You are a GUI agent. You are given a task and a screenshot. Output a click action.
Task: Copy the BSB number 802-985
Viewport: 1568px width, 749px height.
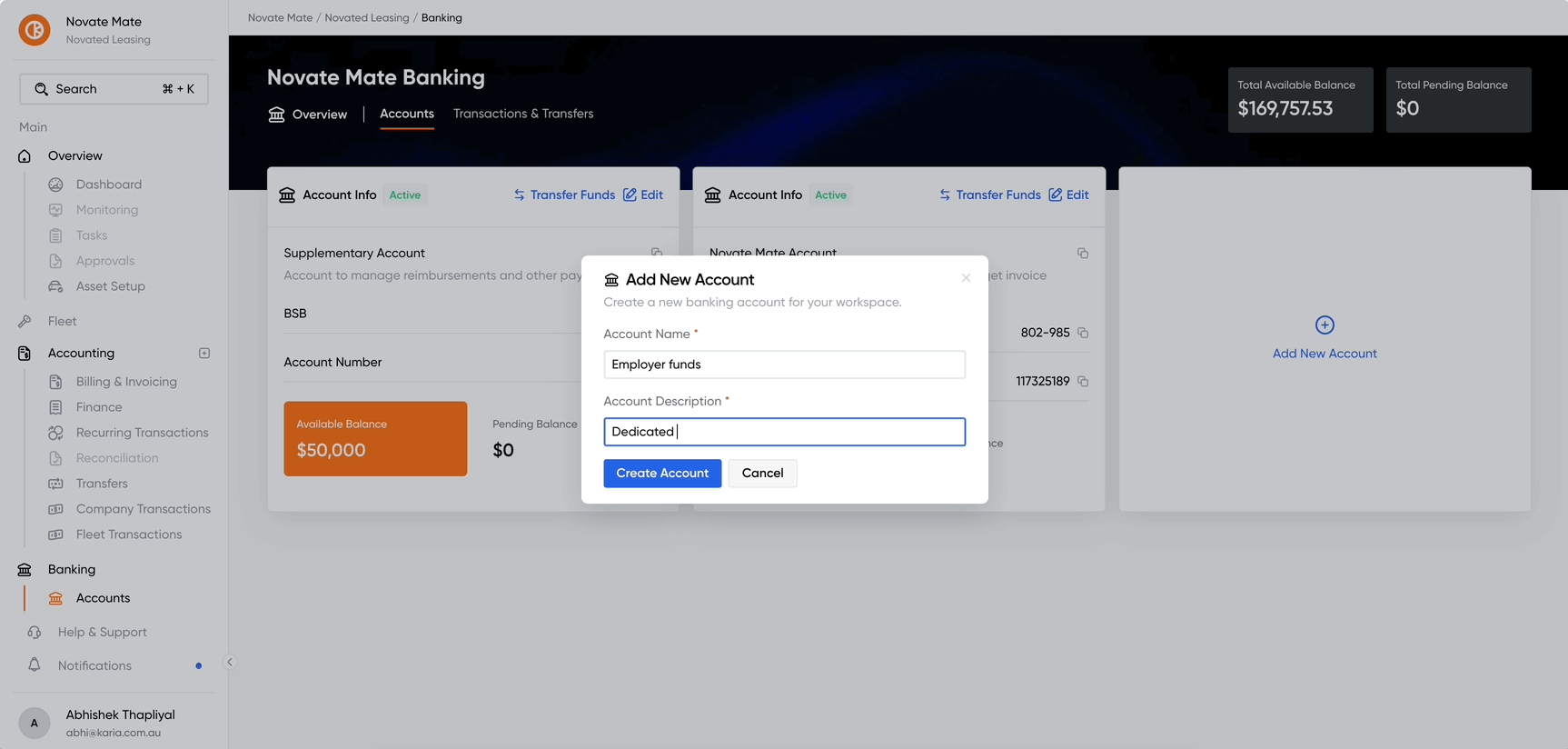pyautogui.click(x=1083, y=333)
